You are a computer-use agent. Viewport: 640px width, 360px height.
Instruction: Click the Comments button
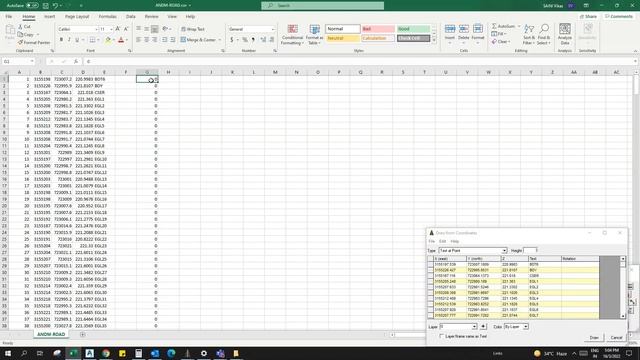click(x=619, y=17)
